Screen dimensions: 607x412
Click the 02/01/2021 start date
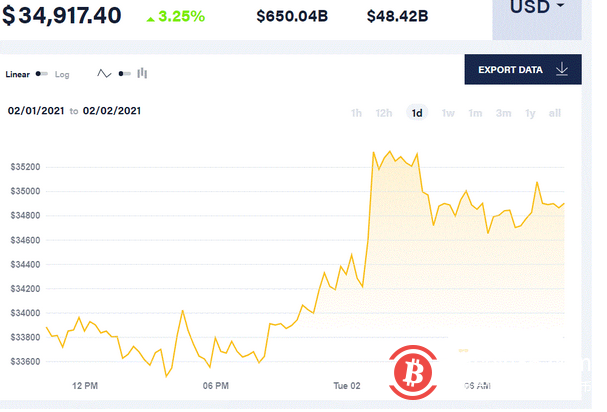click(37, 110)
